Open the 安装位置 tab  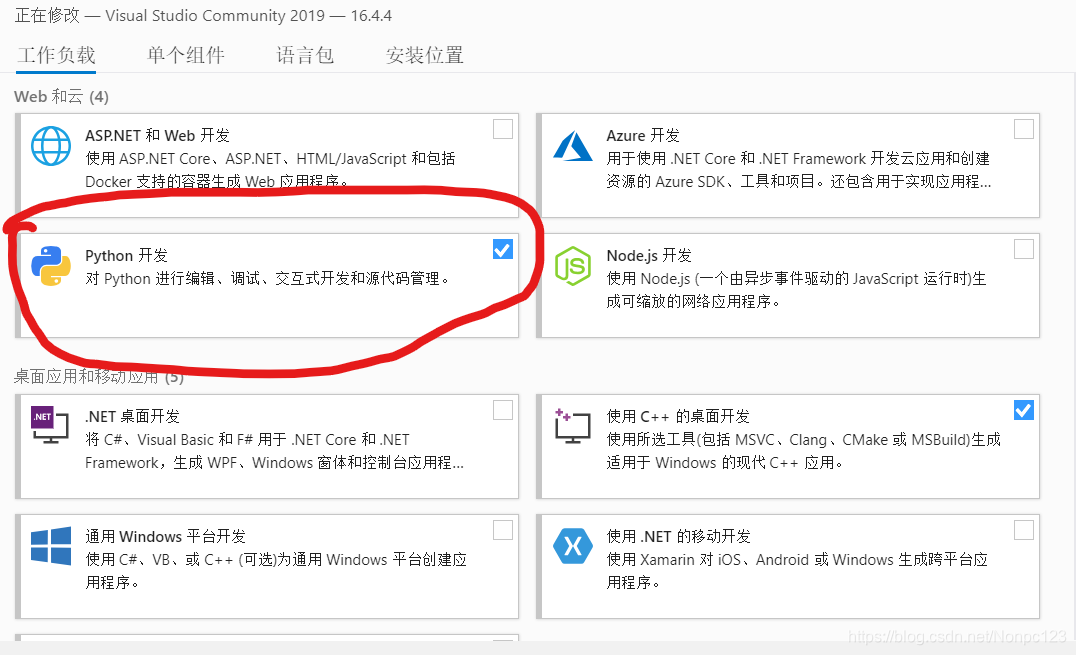coord(424,55)
